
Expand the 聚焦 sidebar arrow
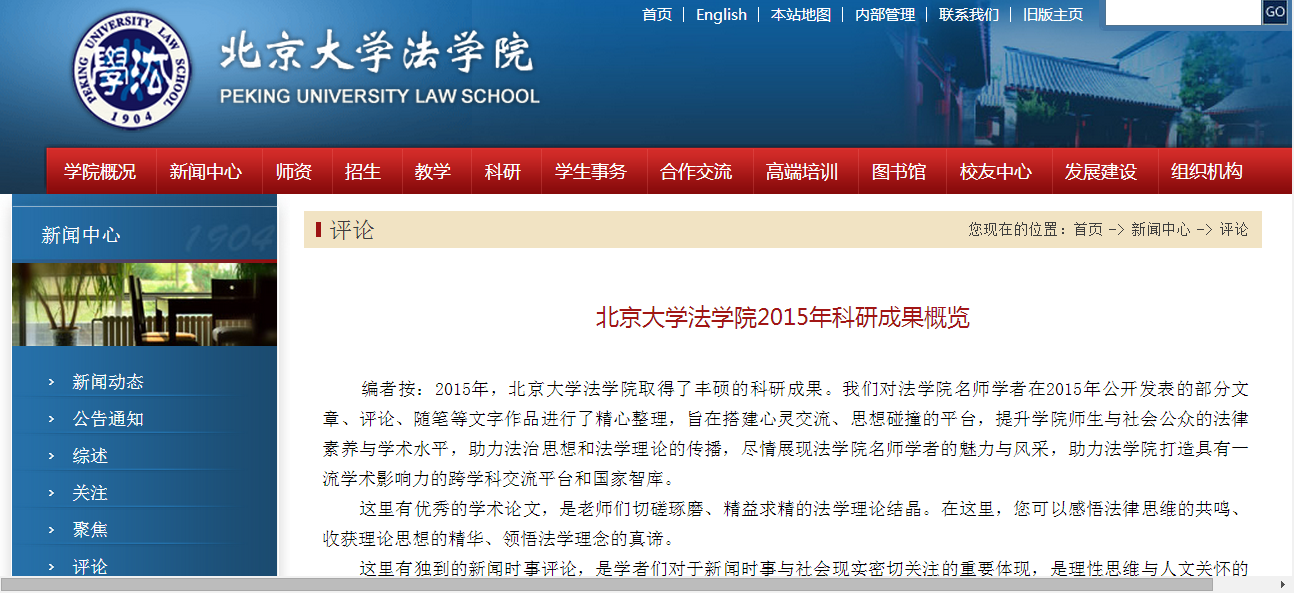click(51, 530)
